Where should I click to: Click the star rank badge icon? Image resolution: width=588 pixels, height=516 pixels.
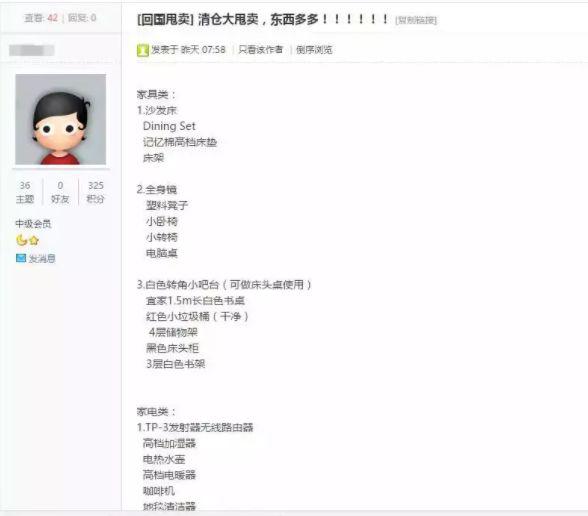pyautogui.click(x=34, y=240)
